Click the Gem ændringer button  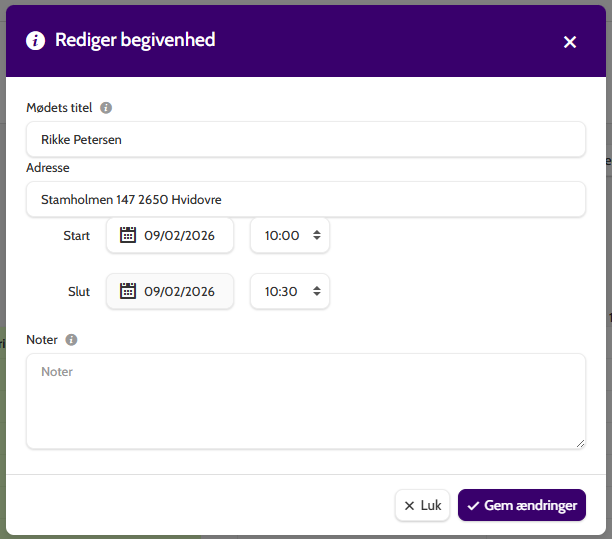click(x=522, y=505)
